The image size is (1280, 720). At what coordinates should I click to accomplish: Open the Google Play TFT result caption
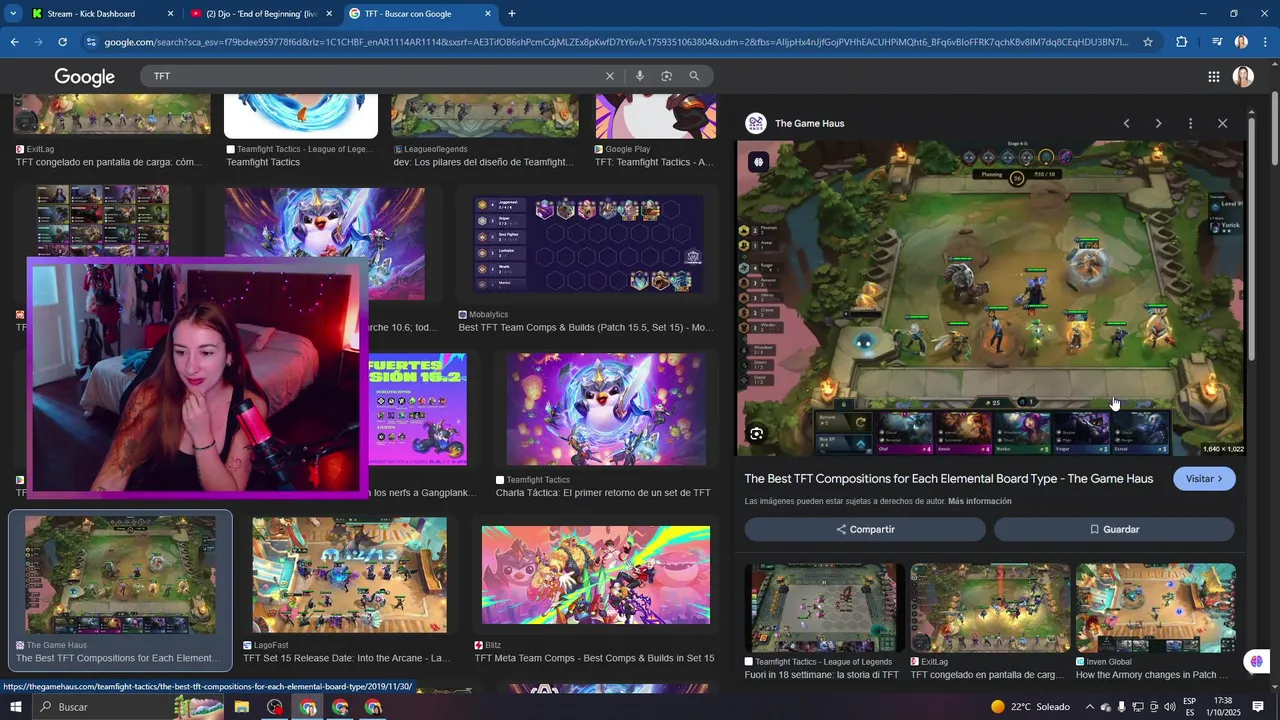(x=654, y=156)
